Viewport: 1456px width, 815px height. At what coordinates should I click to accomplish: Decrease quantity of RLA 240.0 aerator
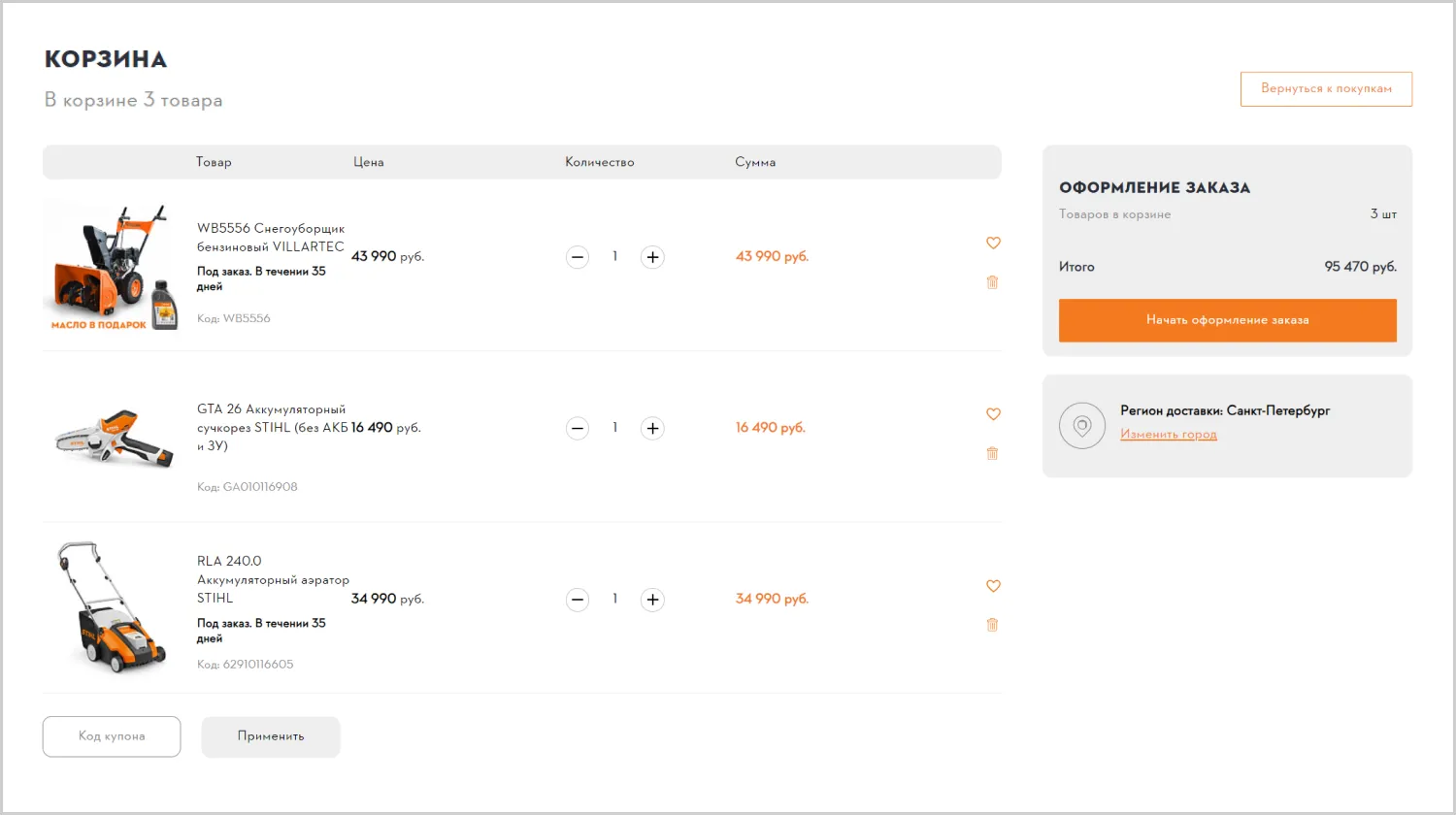point(578,600)
